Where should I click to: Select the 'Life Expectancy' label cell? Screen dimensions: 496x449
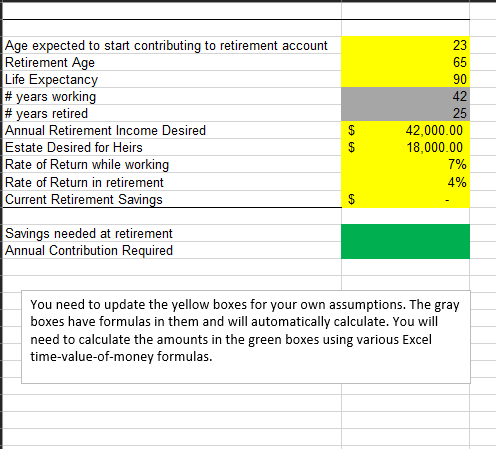click(x=172, y=79)
